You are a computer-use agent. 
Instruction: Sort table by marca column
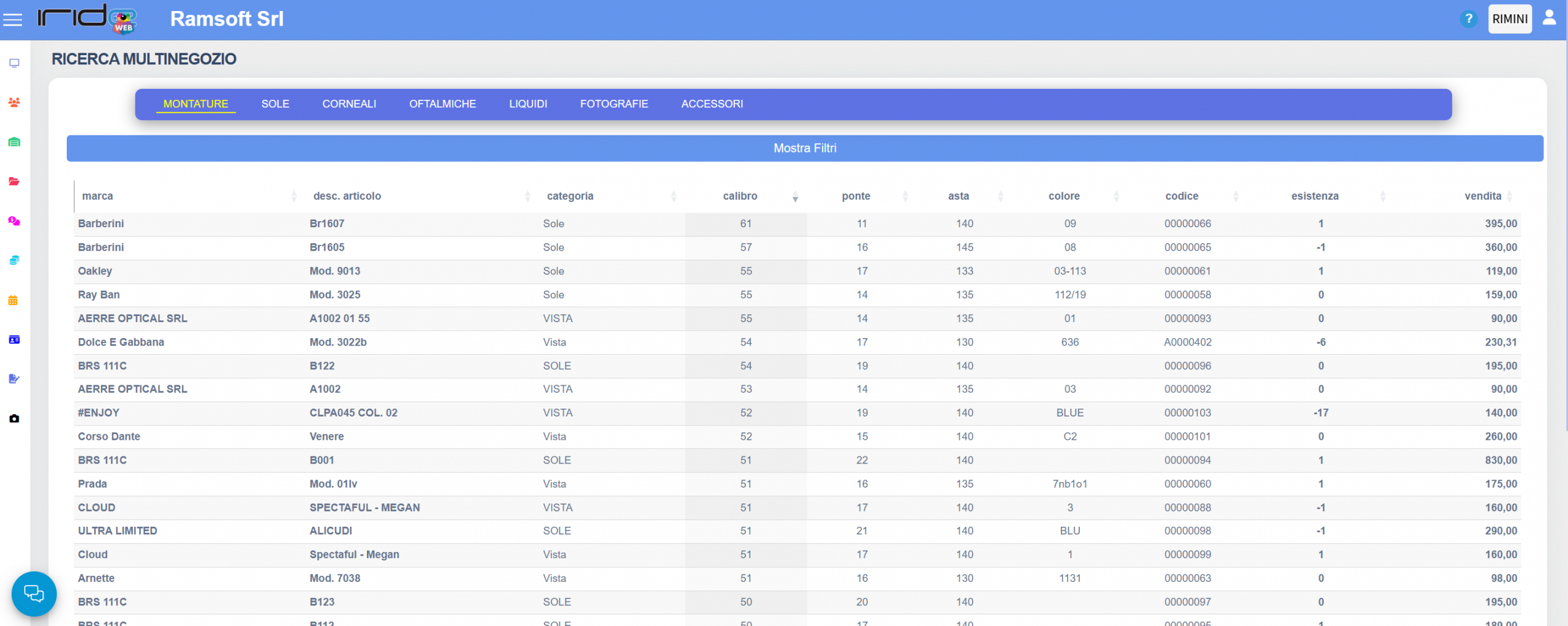click(x=97, y=196)
